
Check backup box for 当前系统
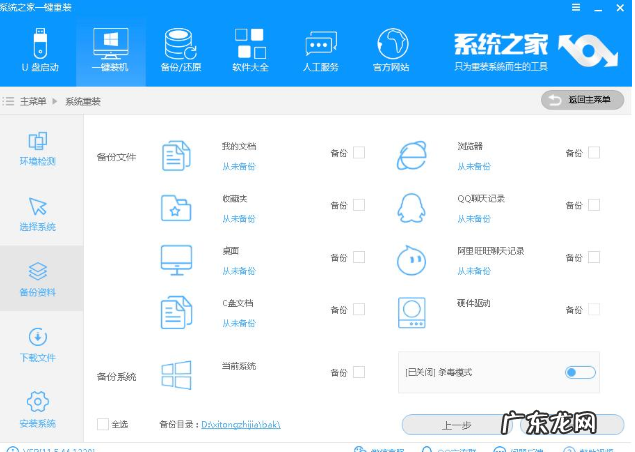(x=359, y=372)
